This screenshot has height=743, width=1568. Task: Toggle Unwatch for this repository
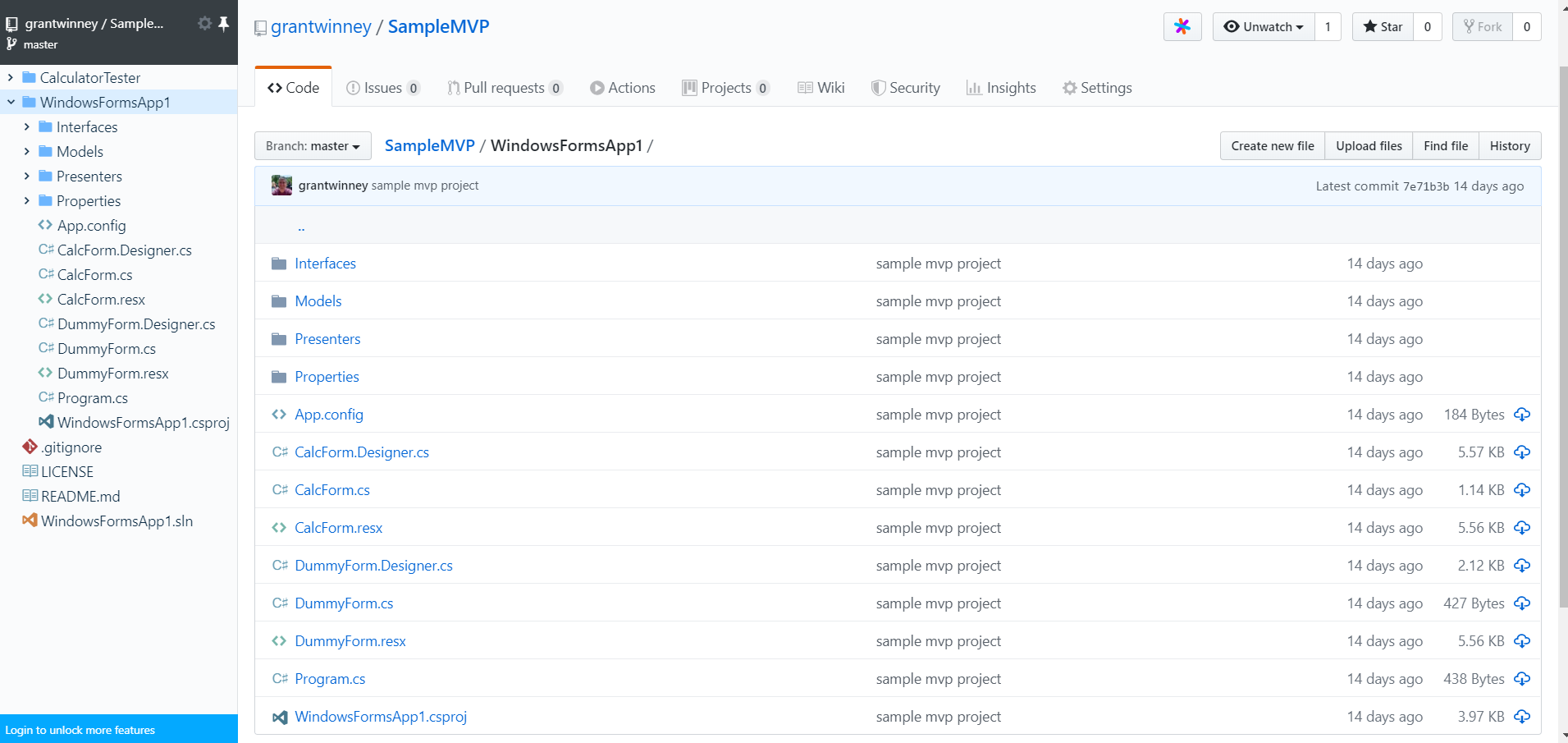[x=1264, y=27]
